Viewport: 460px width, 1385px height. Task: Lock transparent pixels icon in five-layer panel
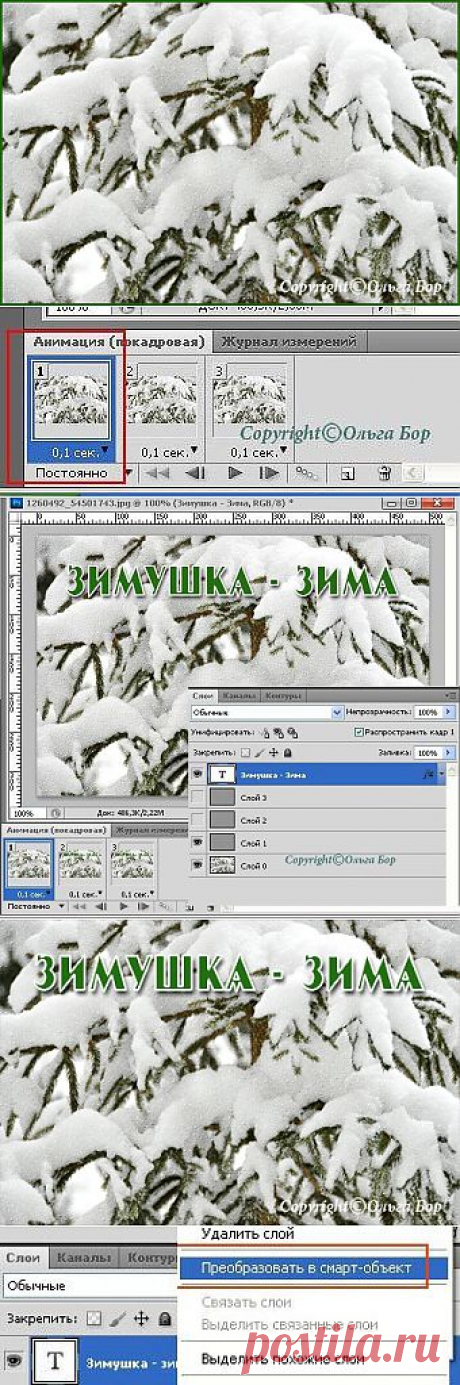coord(245,752)
